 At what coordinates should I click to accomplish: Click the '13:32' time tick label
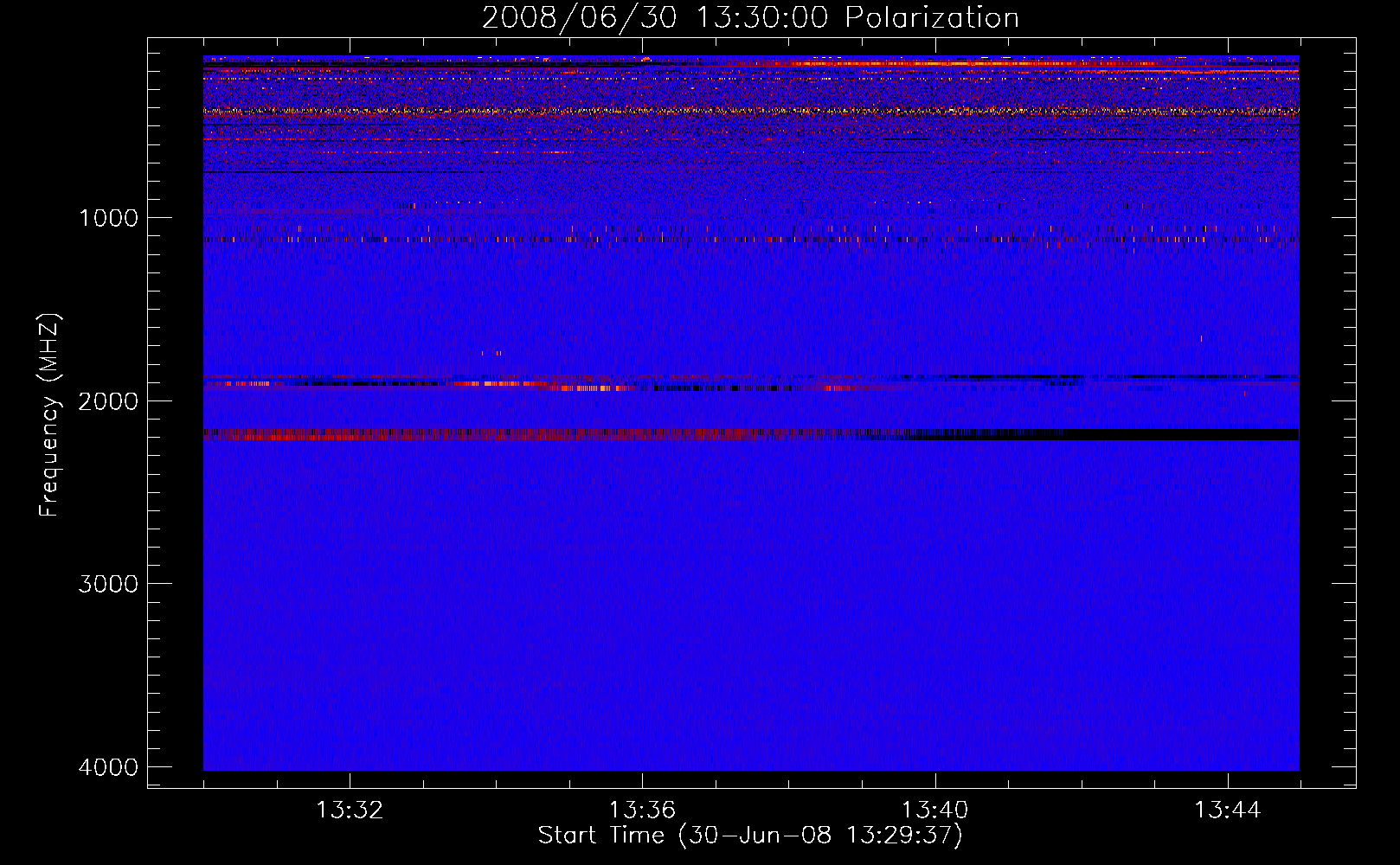click(350, 811)
